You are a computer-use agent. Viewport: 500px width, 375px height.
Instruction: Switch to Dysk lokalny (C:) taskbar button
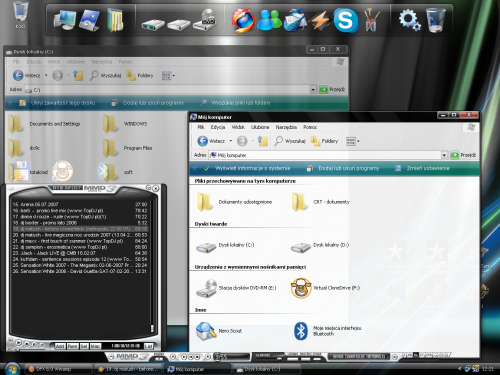point(265,369)
